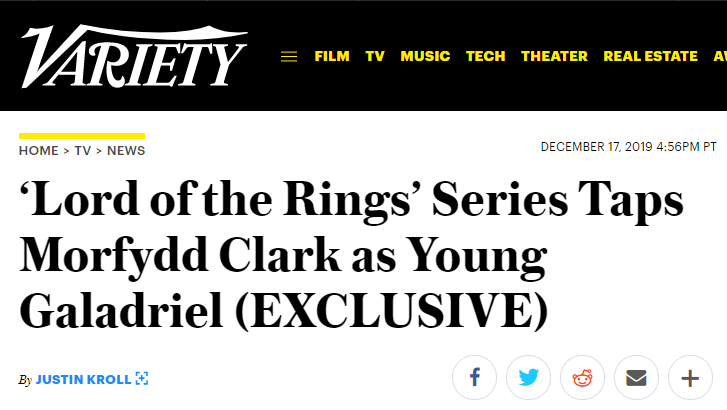Share the article on Twitter
The width and height of the screenshot is (727, 410).
point(529,378)
